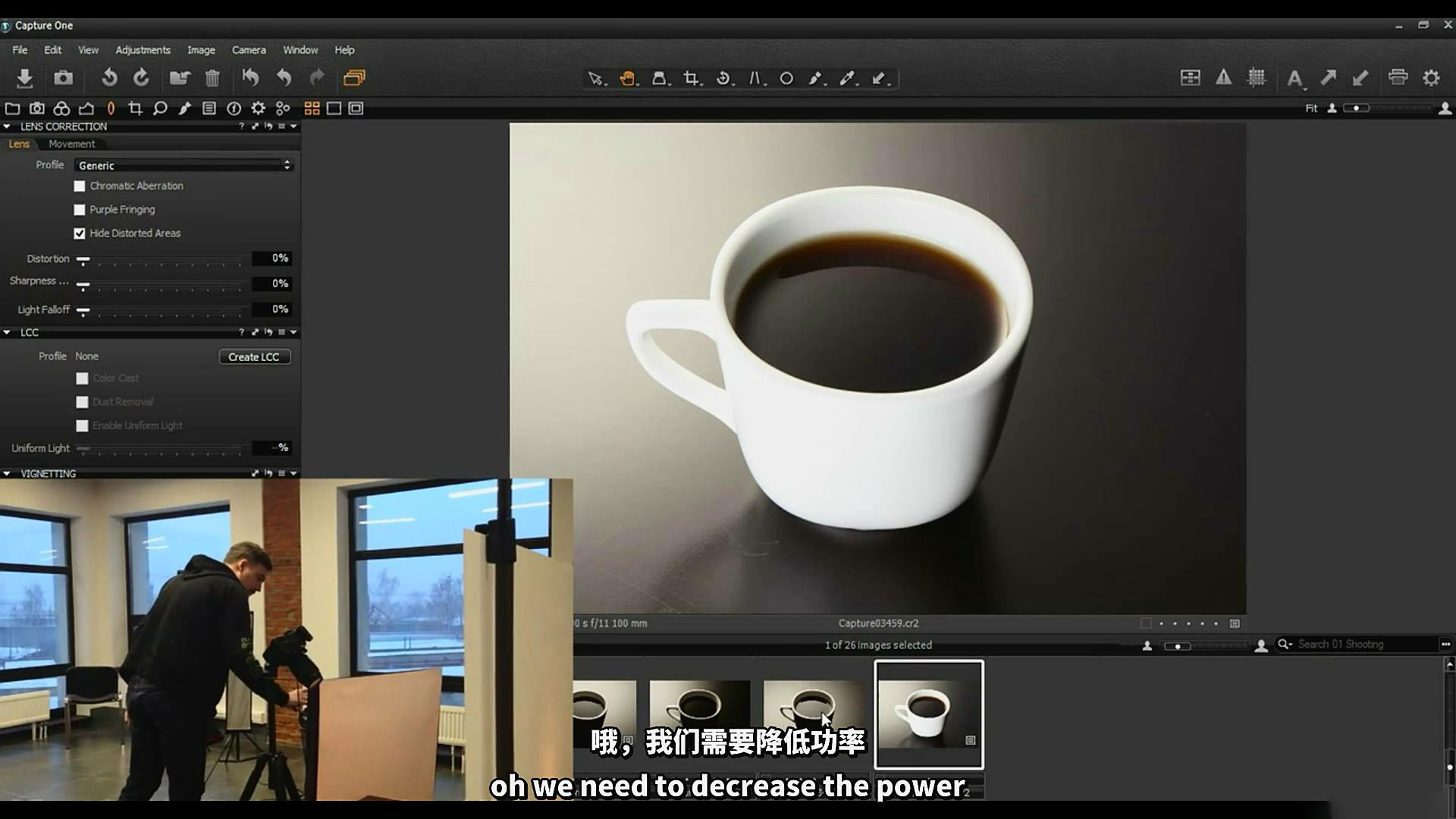The height and width of the screenshot is (819, 1456).
Task: Click the trash delete icon
Action: tap(212, 78)
